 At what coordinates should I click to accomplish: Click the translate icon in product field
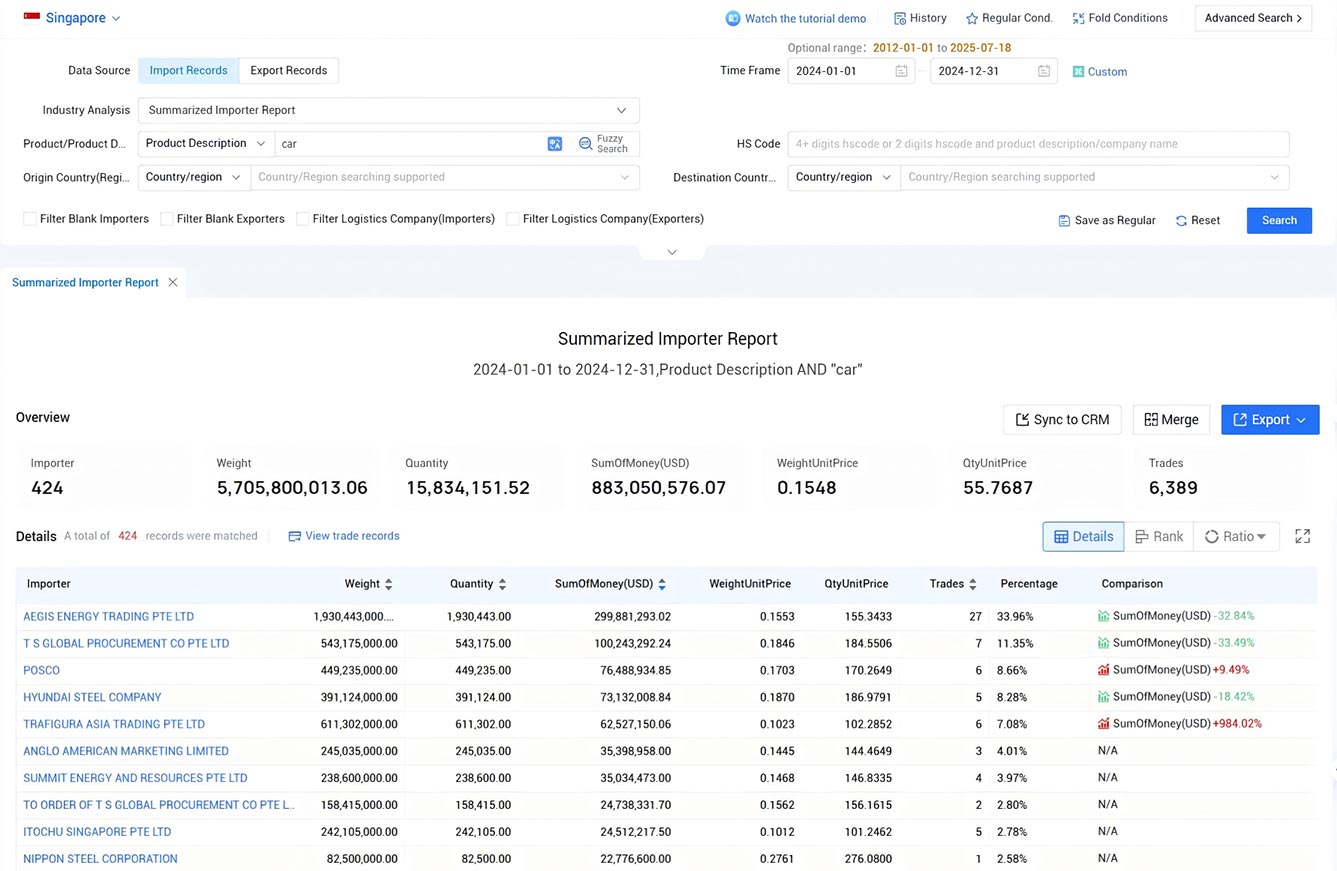click(555, 144)
